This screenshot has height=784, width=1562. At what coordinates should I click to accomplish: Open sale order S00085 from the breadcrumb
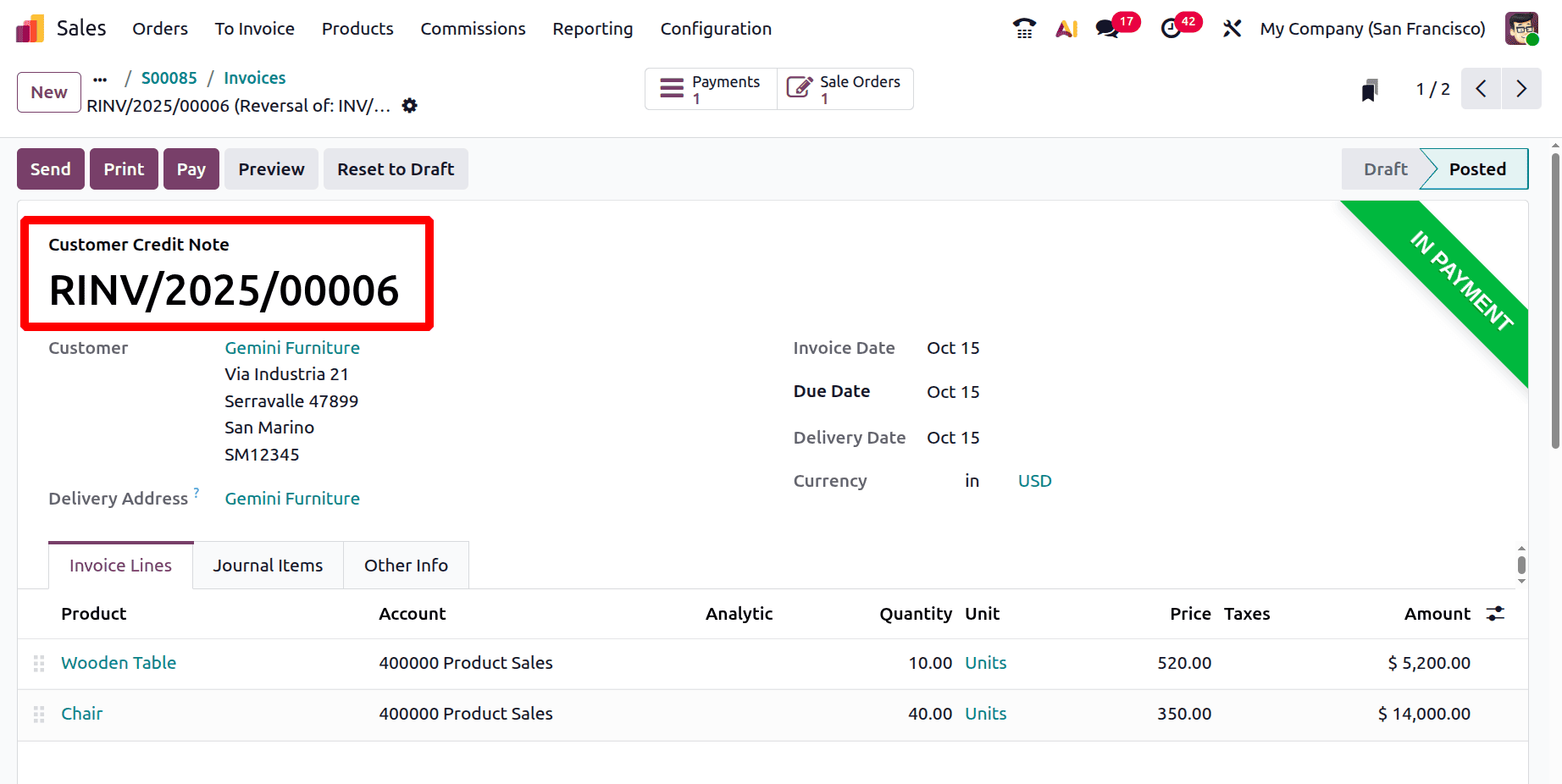pos(169,77)
